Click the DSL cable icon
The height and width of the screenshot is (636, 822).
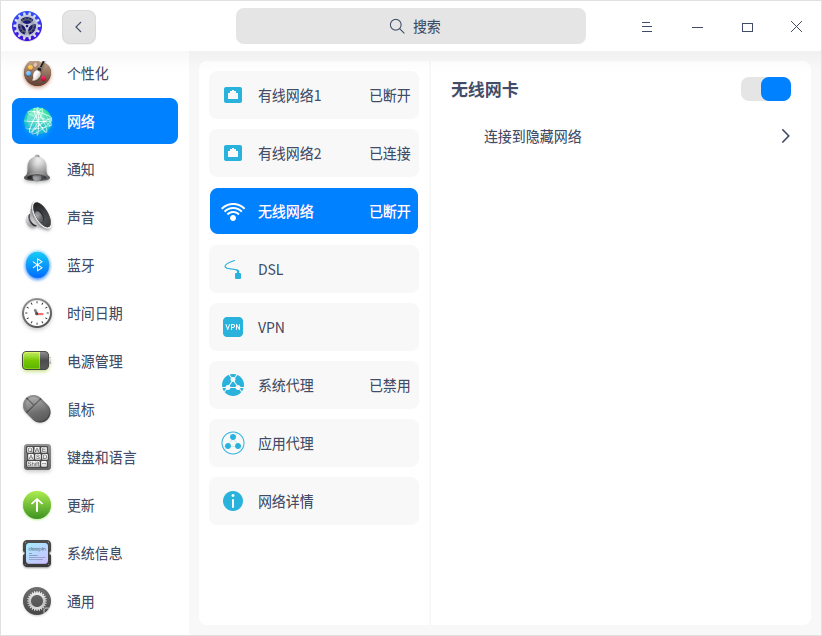[x=233, y=270]
